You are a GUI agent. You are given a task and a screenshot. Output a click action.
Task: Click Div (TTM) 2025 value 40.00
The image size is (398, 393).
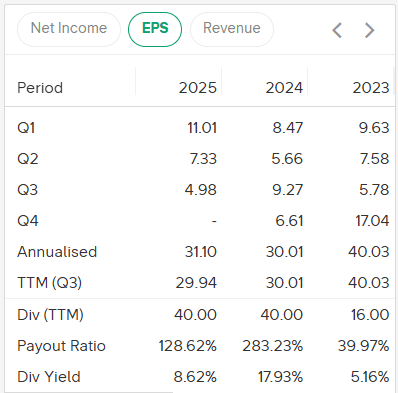click(195, 315)
